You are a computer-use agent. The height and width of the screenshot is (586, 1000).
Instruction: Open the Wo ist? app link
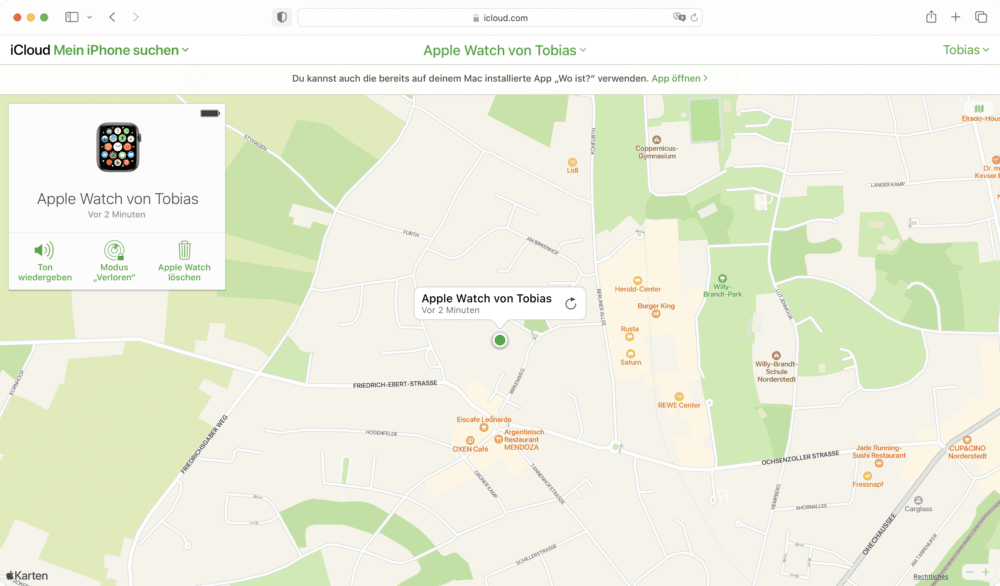click(x=679, y=78)
